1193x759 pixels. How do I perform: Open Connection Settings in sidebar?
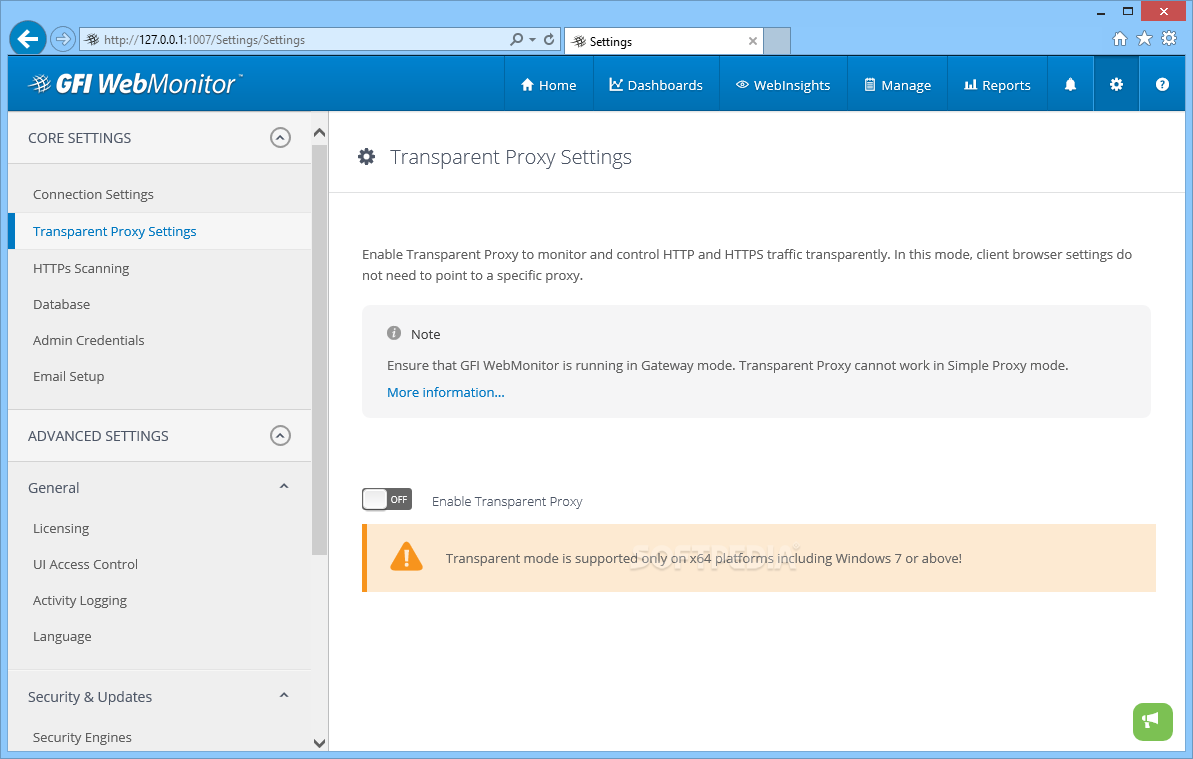pyautogui.click(x=93, y=195)
